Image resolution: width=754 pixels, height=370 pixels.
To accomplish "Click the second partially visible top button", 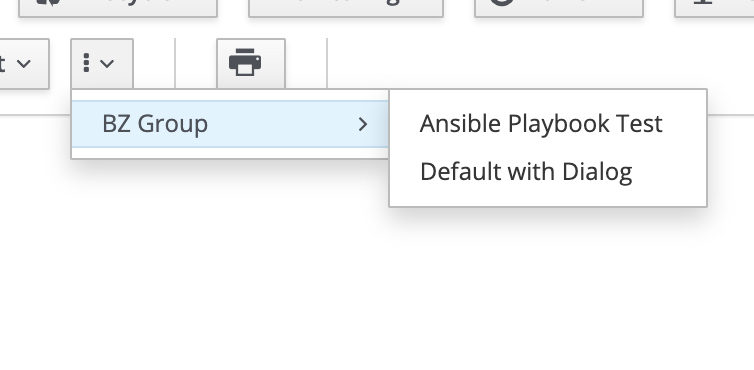I will coord(346,8).
